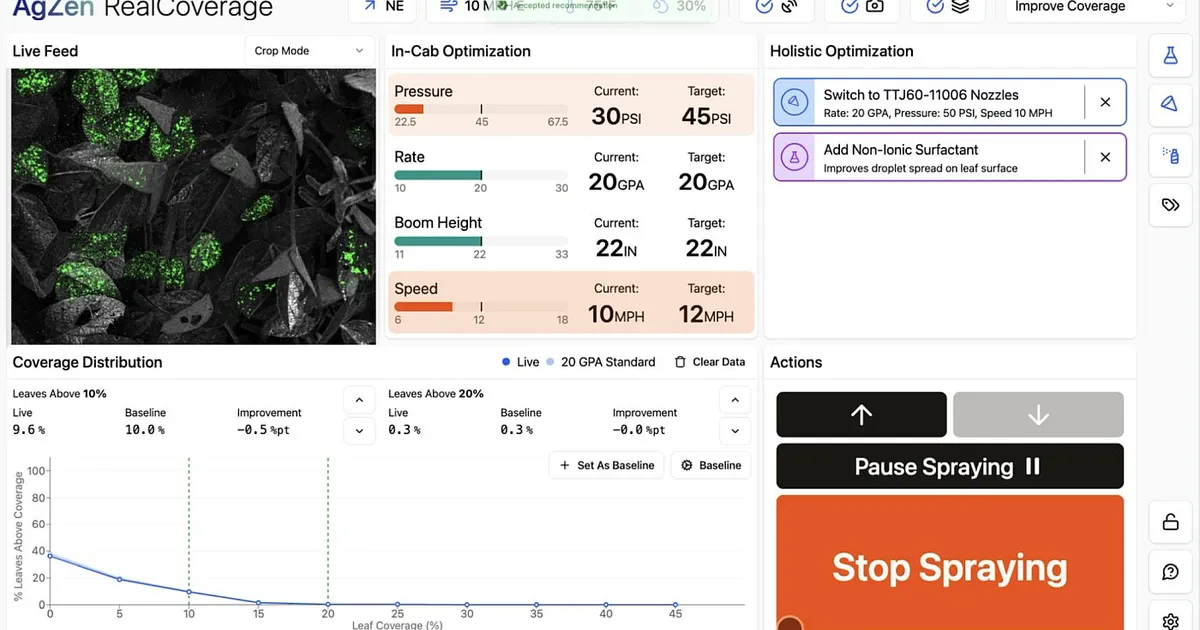Open the chemical flask sidebar icon
The image size is (1200, 630).
(1169, 56)
